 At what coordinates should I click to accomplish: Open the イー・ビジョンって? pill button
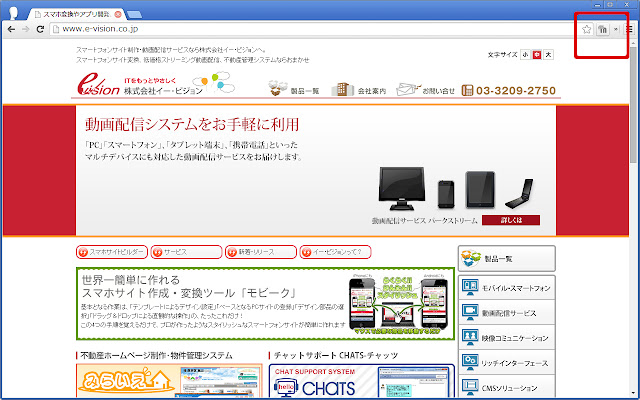point(336,252)
